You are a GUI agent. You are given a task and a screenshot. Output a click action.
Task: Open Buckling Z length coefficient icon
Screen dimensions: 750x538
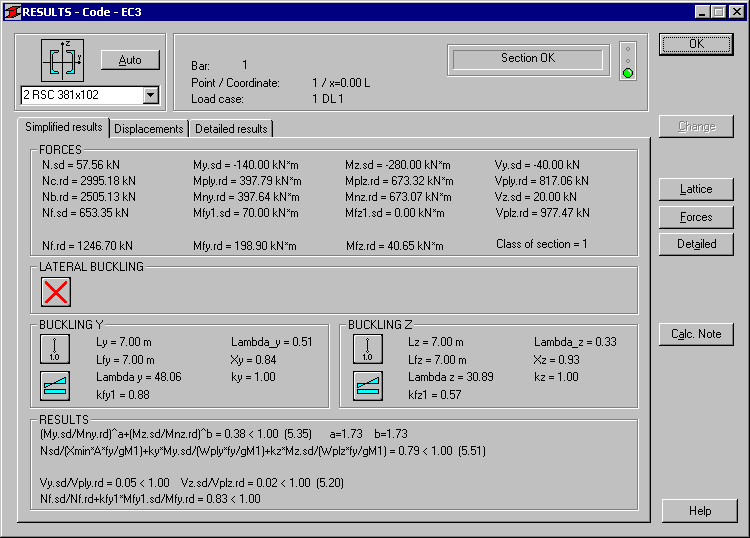tap(367, 349)
